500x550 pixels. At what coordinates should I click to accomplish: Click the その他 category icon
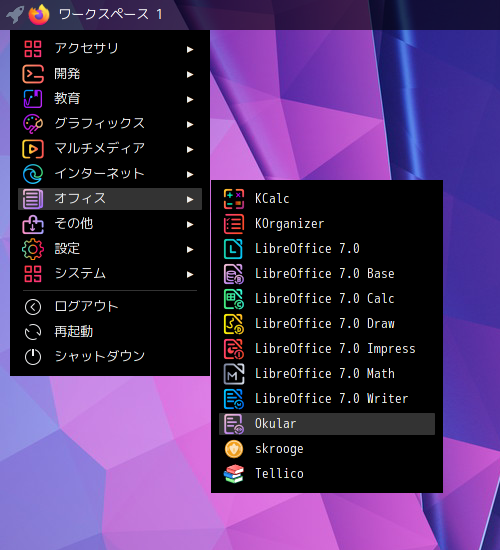tap(33, 224)
